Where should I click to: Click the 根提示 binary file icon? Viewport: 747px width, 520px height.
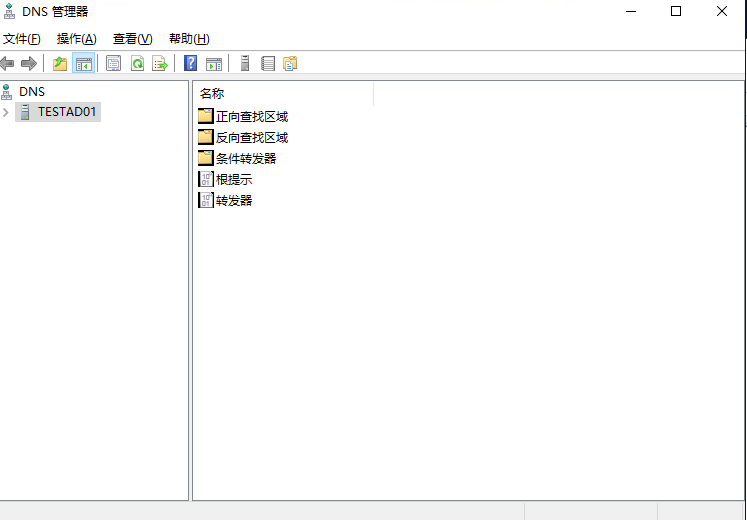pos(205,179)
